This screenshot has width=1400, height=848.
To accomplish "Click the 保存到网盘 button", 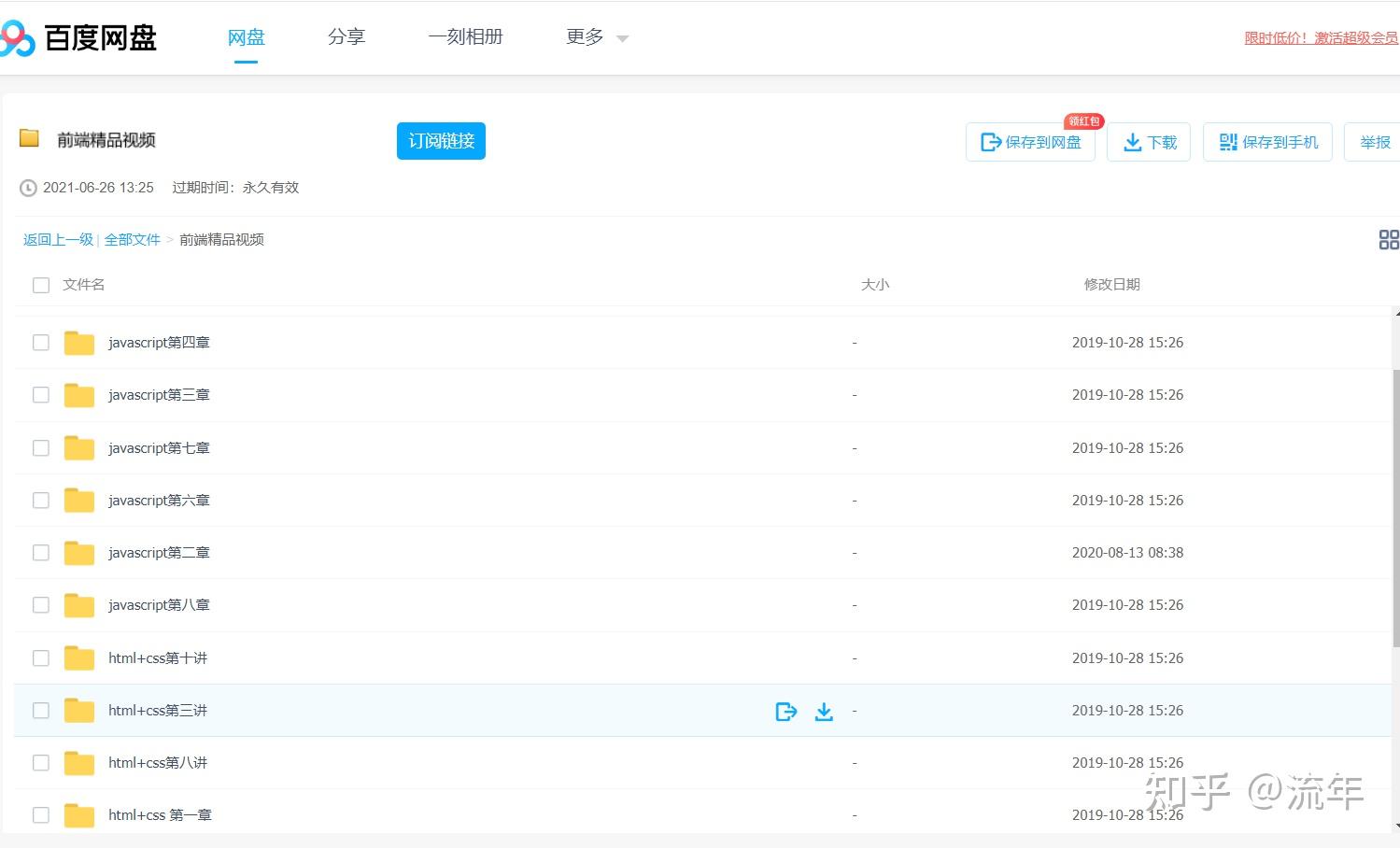I will (1030, 142).
